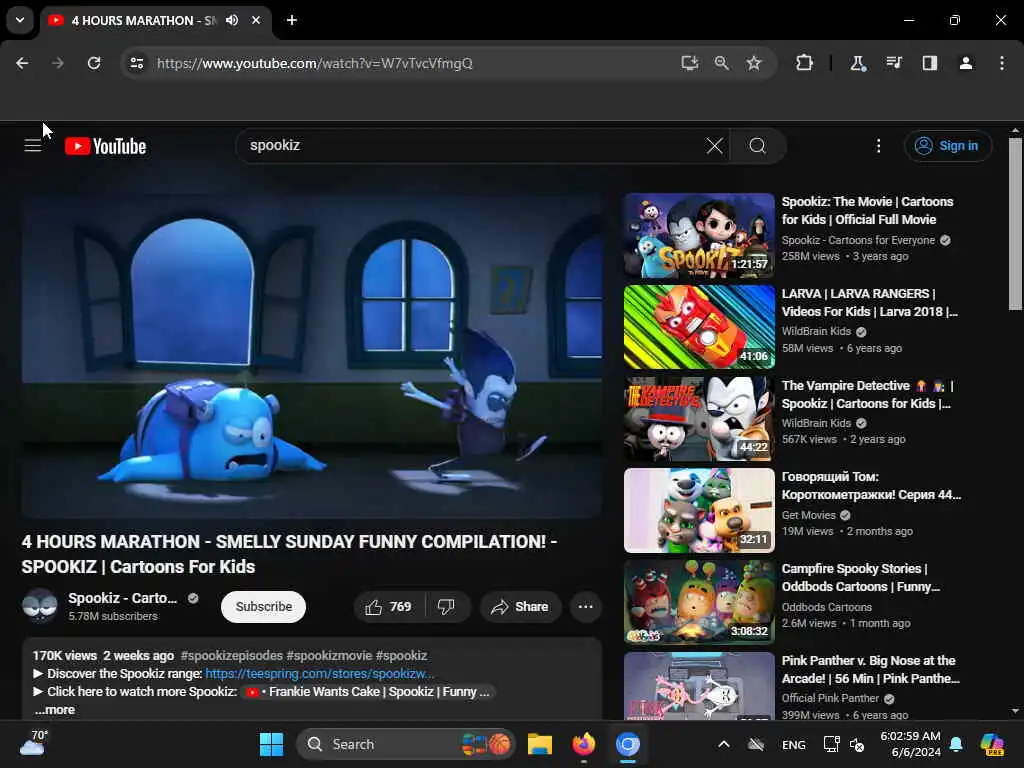1024x768 pixels.
Task: Open the #spookizepisodes hashtag
Action: coord(232,656)
